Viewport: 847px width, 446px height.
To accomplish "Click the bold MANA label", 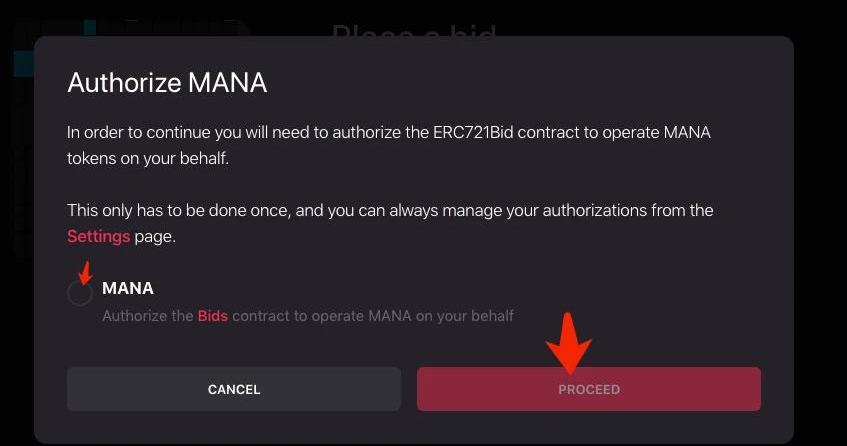I will pyautogui.click(x=128, y=288).
